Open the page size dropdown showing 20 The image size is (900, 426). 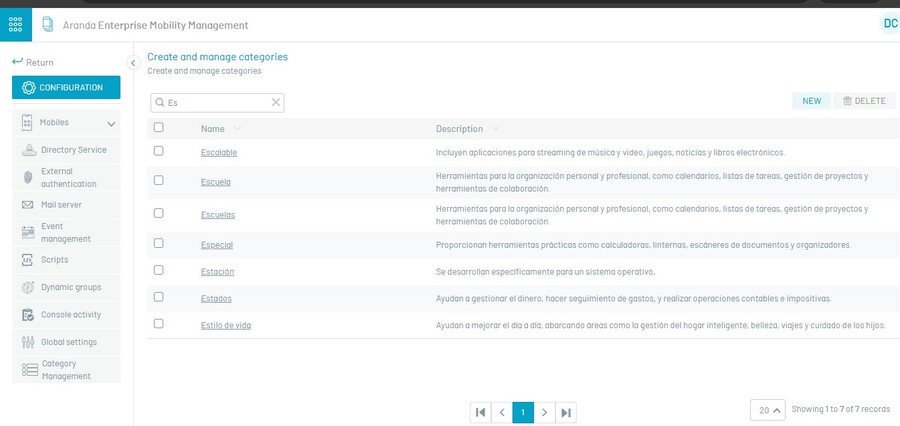click(x=767, y=410)
